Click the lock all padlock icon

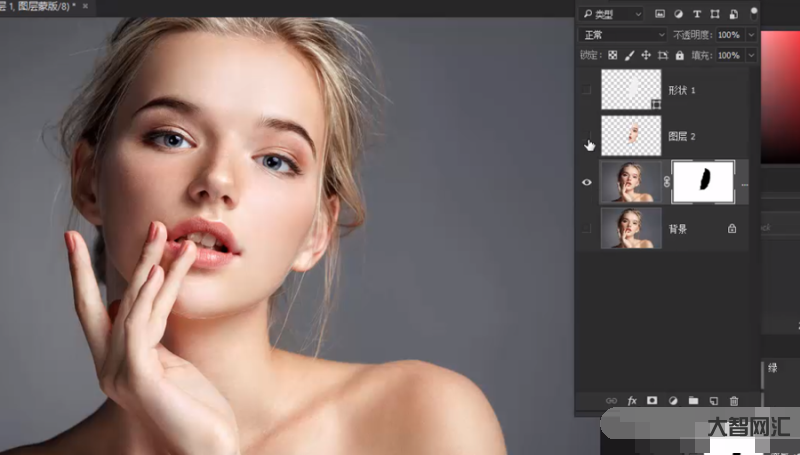(679, 55)
